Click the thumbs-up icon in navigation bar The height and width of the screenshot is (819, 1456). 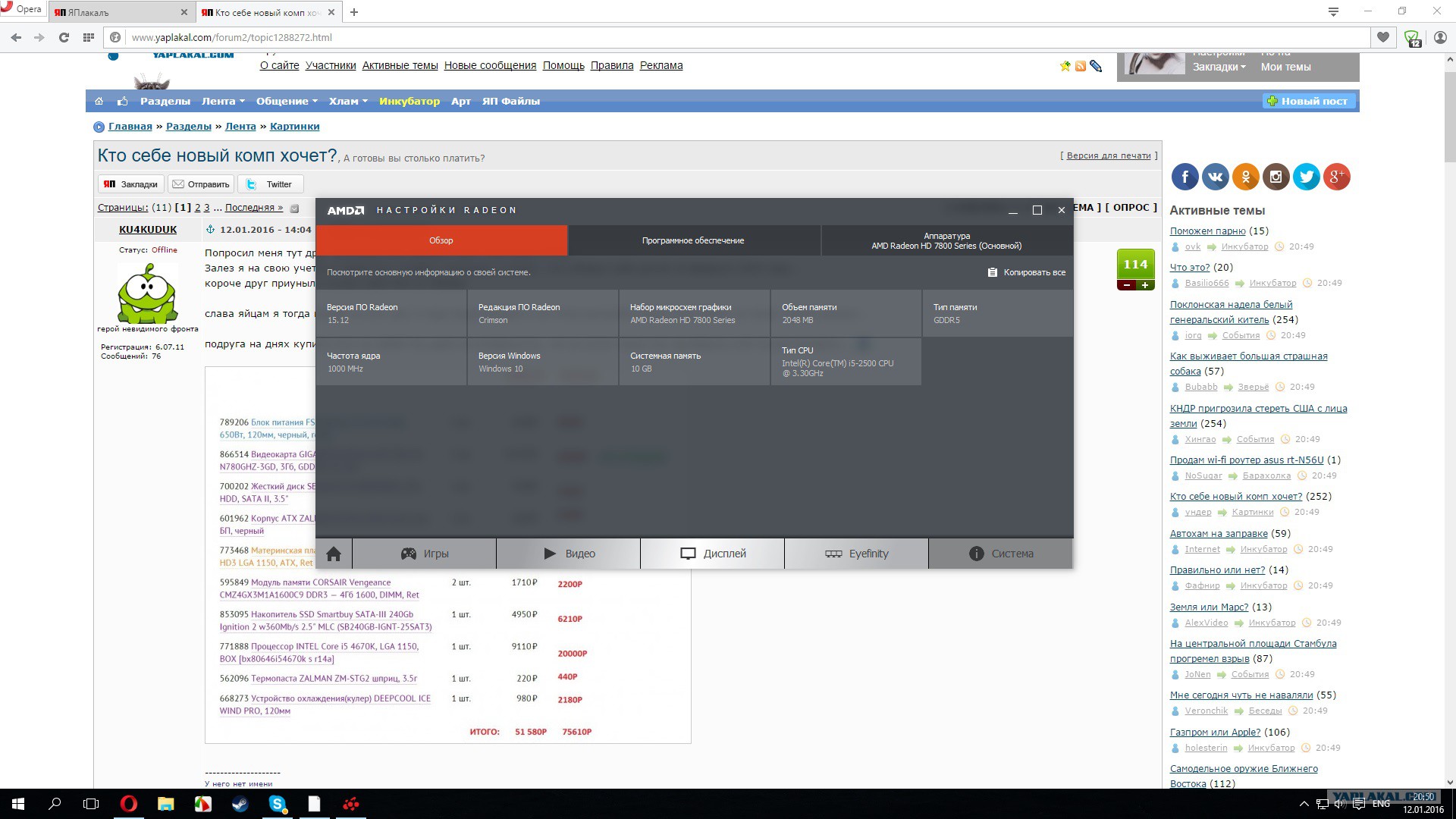[122, 101]
